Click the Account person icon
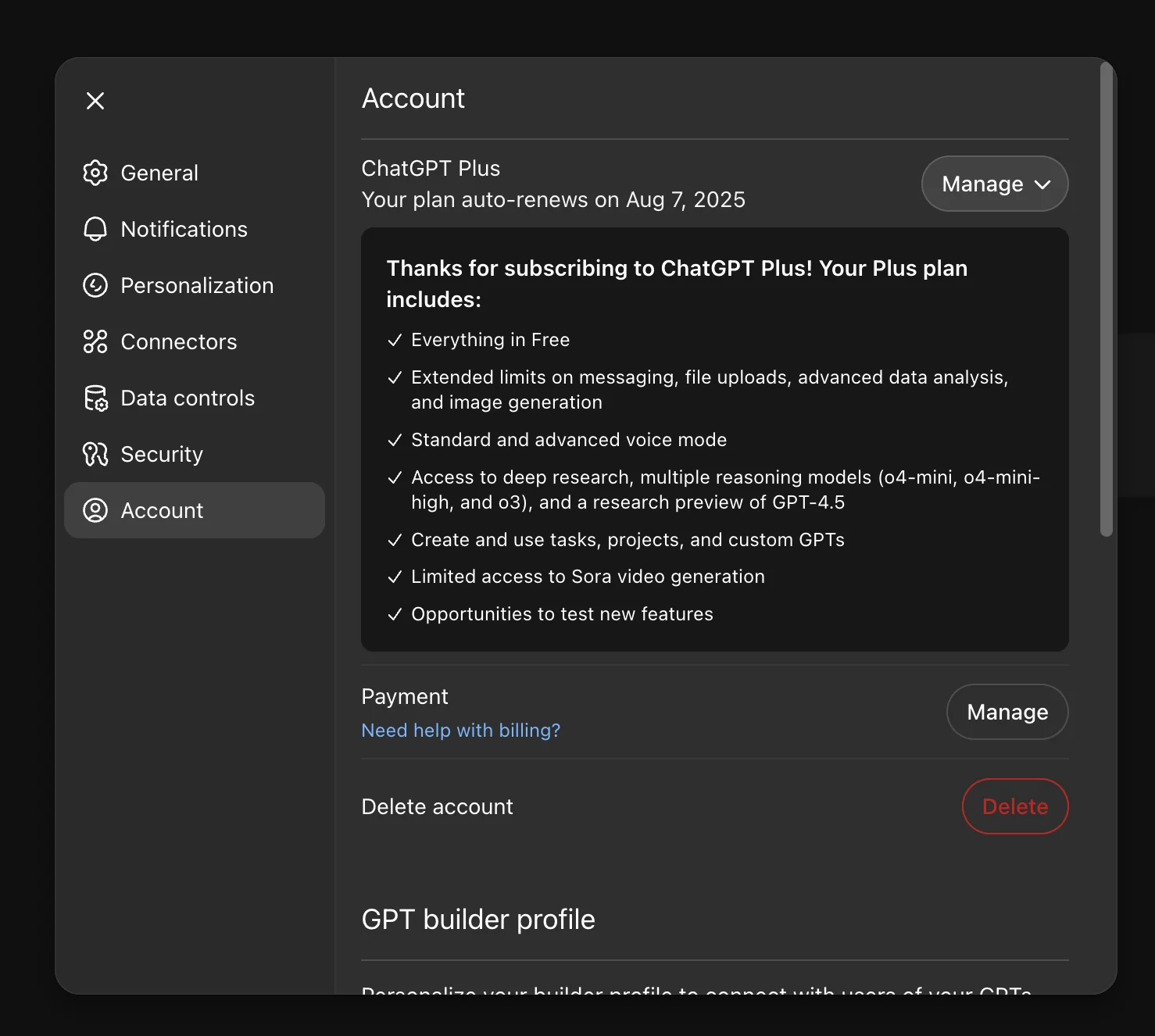 (95, 510)
